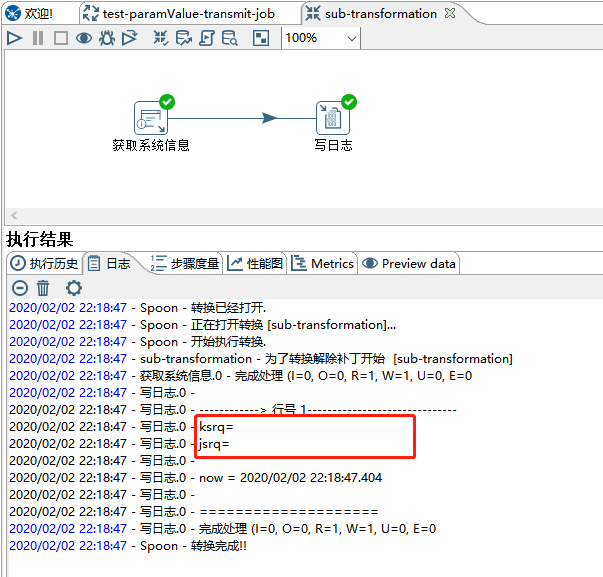Click the 写日志 step label
Screen dimensions: 603x577
[333, 145]
